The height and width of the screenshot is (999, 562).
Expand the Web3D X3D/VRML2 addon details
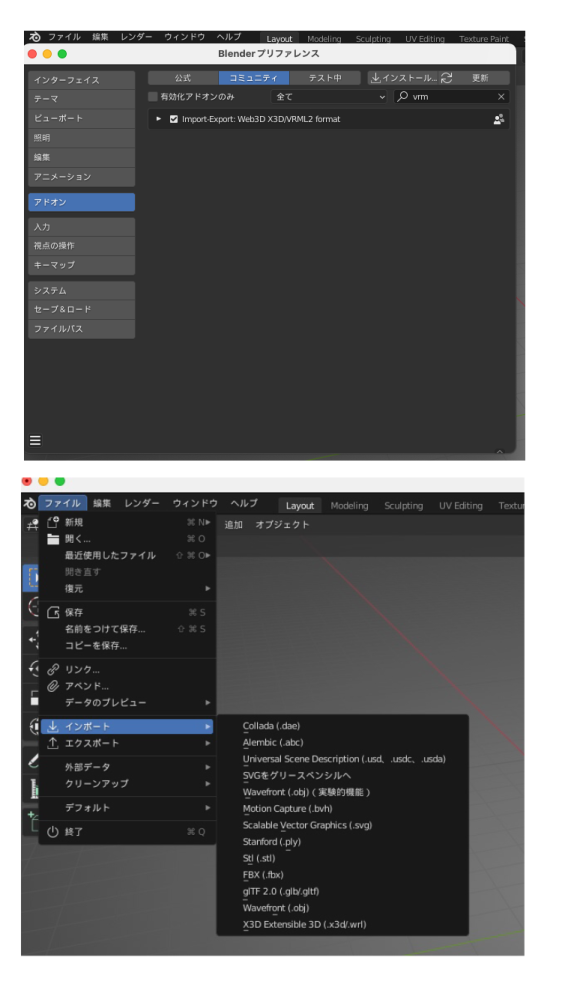coord(159,119)
